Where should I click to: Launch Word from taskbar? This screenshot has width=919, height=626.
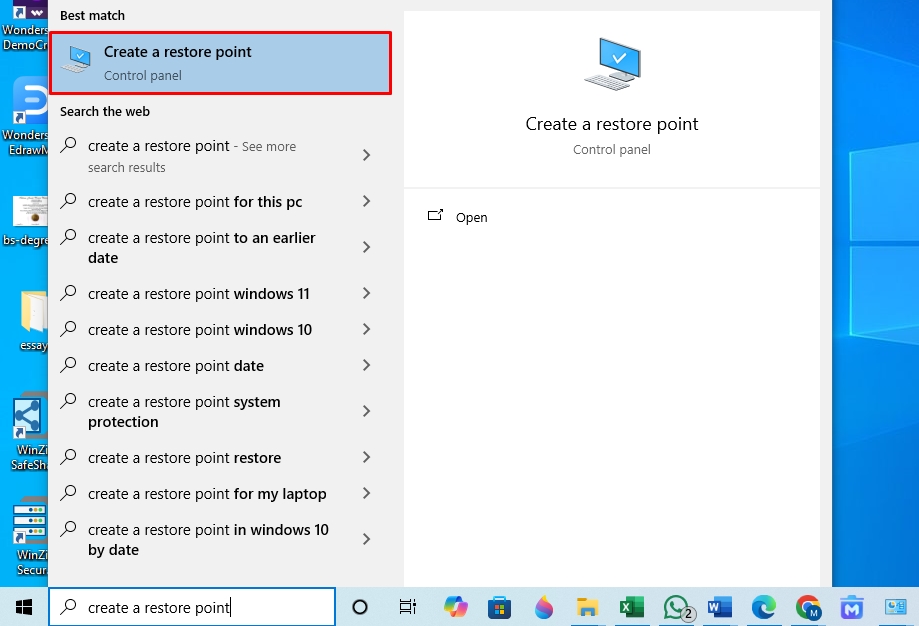[720, 607]
